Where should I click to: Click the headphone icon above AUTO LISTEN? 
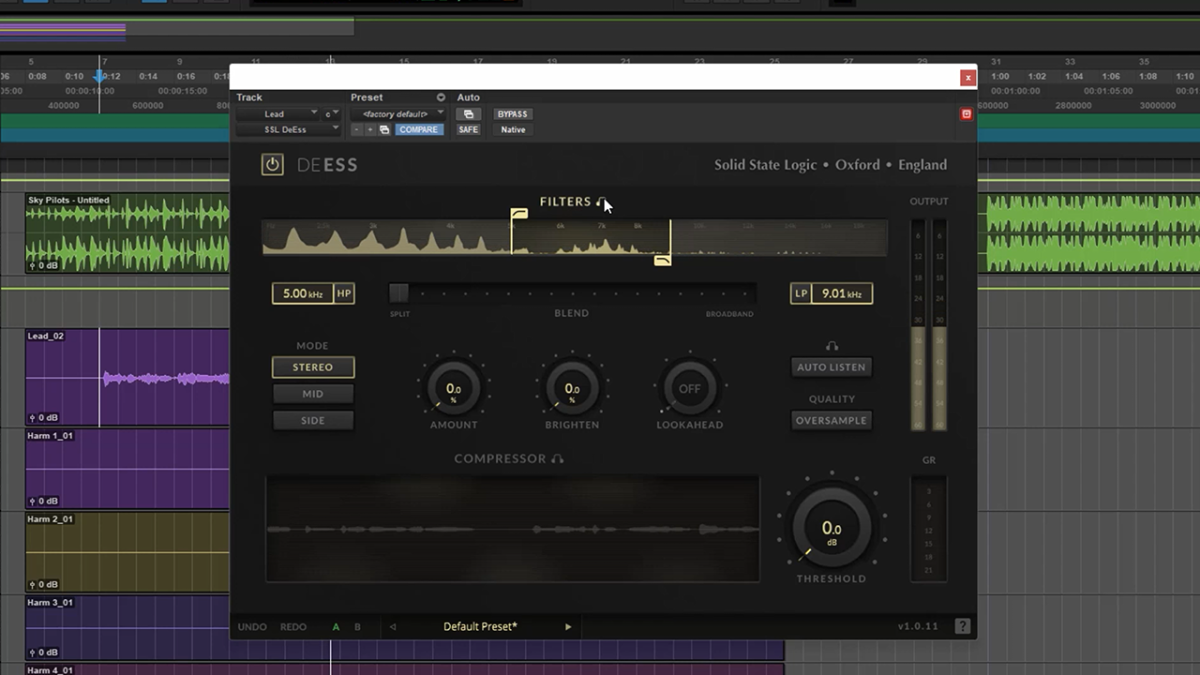pos(831,346)
